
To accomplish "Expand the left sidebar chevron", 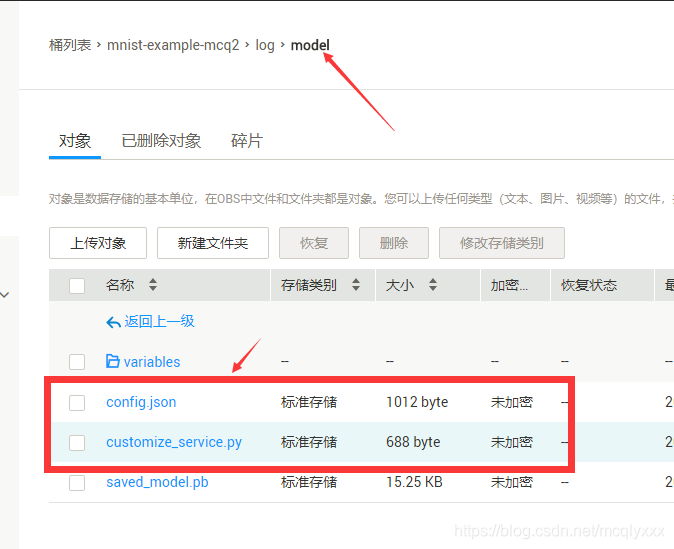I will (5, 295).
